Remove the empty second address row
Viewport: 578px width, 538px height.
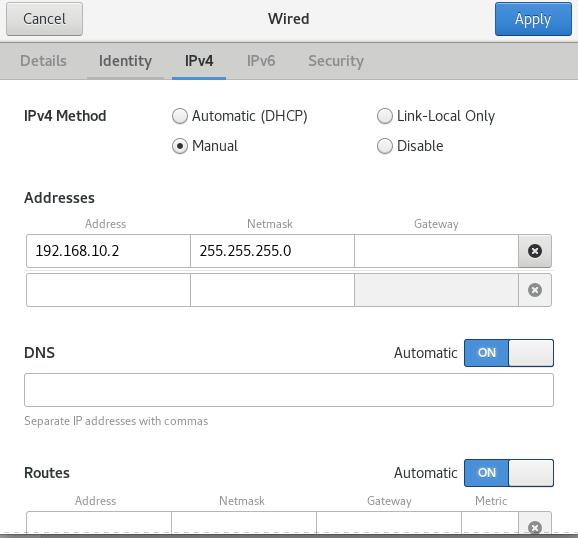(x=535, y=290)
